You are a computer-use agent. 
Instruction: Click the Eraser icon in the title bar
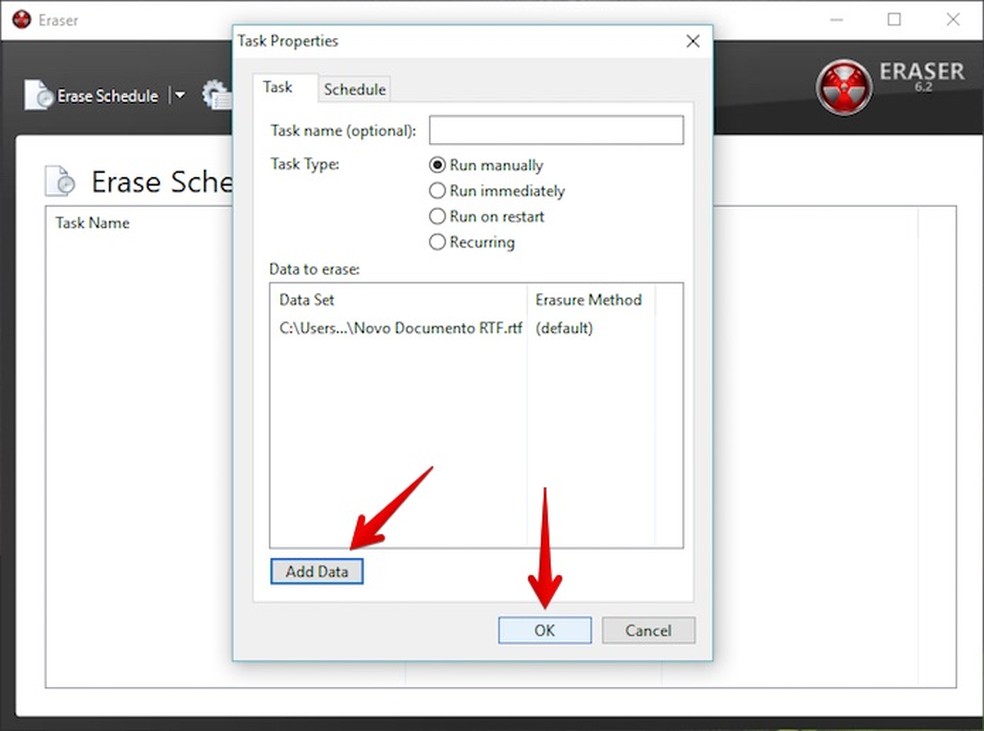[22, 18]
